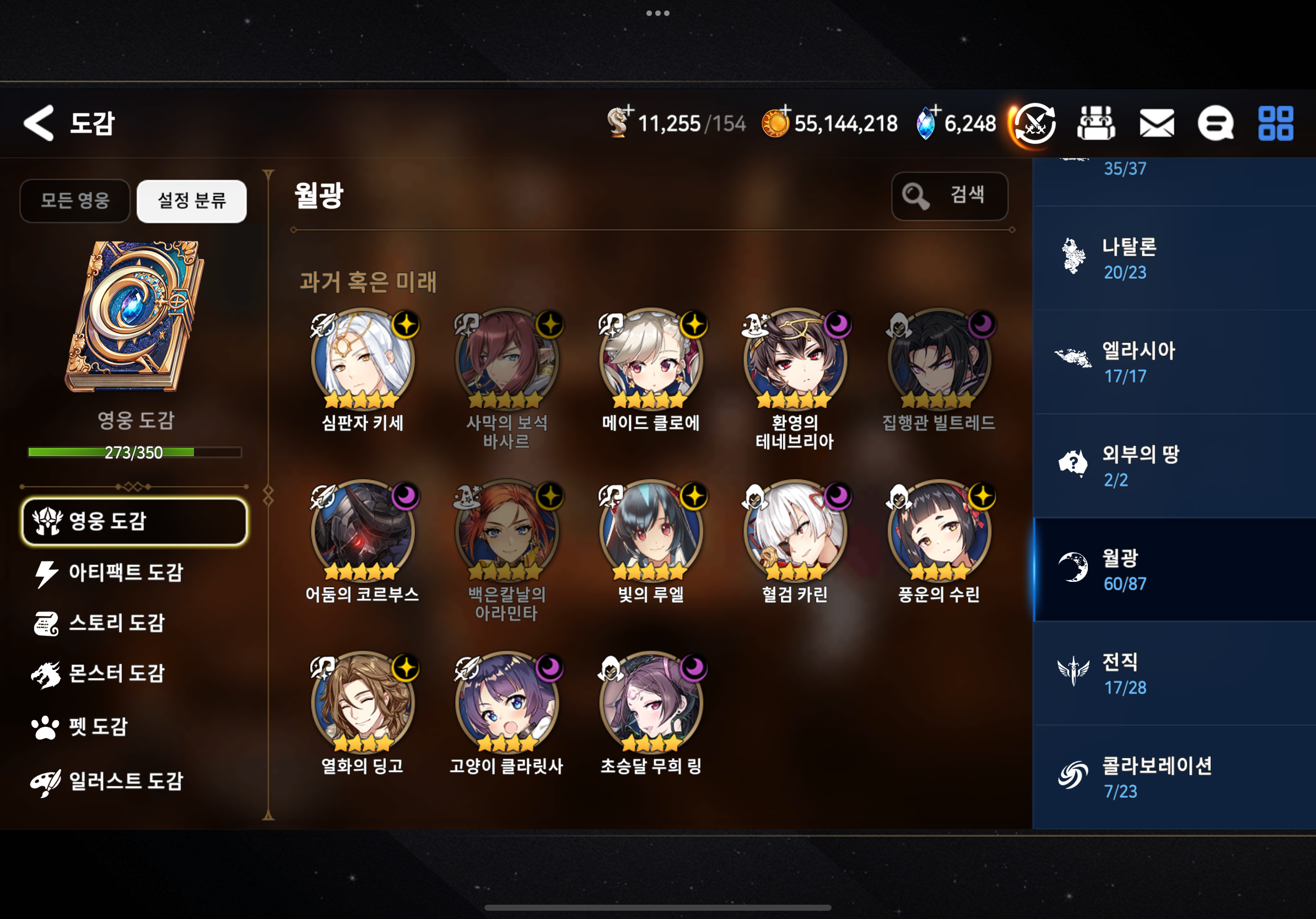1316x919 pixels.
Task: Open the mailbox envelope icon
Action: [1156, 123]
